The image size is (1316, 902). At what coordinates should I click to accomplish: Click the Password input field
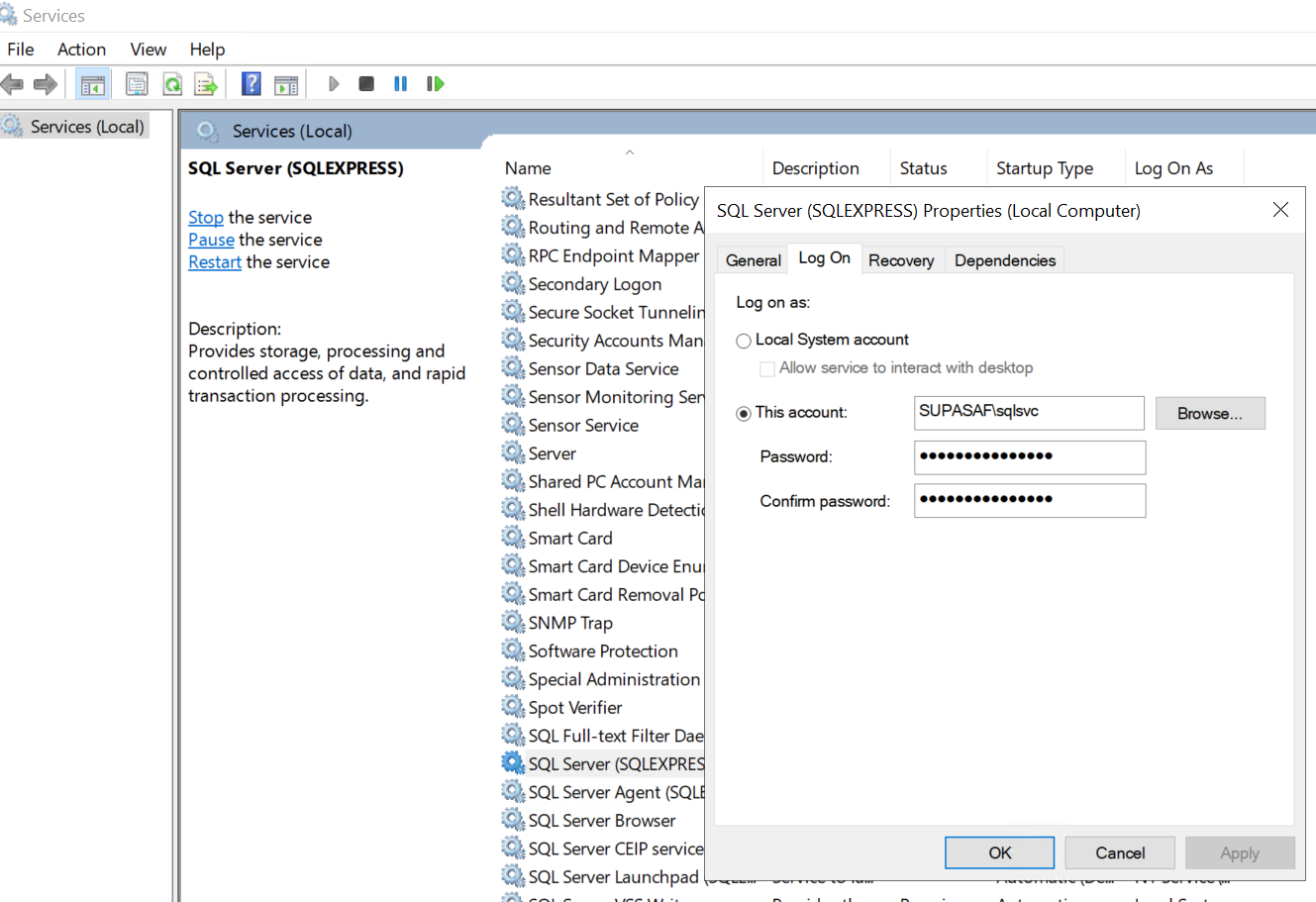pyautogui.click(x=1029, y=457)
